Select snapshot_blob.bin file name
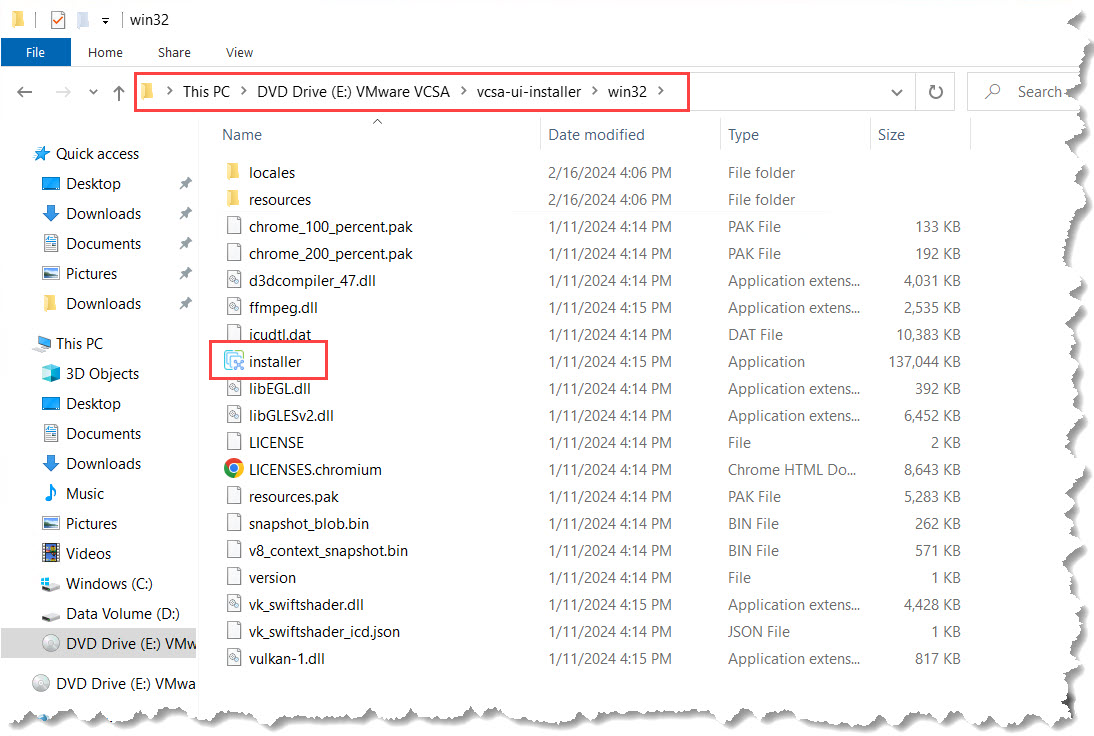Viewport: 1094px width, 736px height. tap(309, 524)
